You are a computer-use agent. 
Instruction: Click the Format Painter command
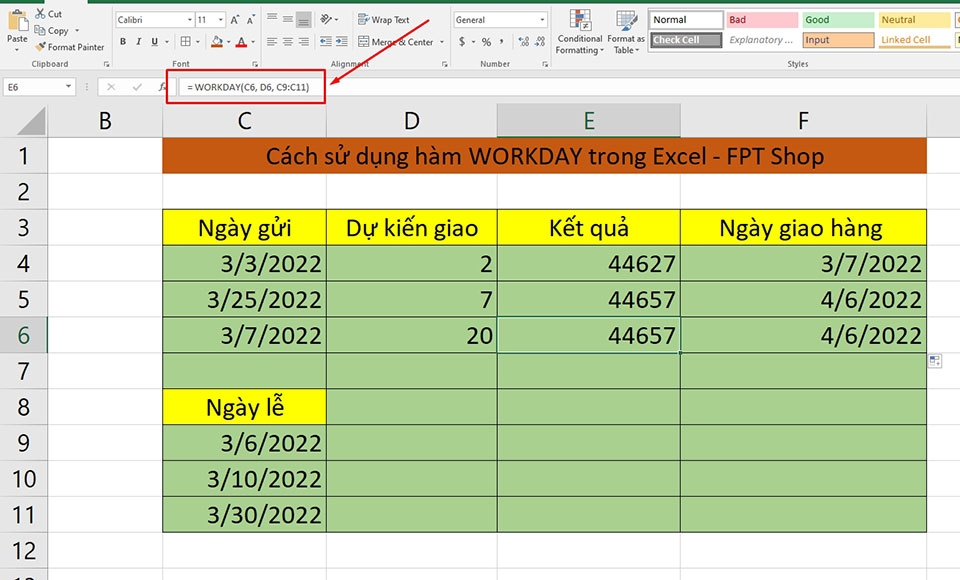click(x=70, y=47)
